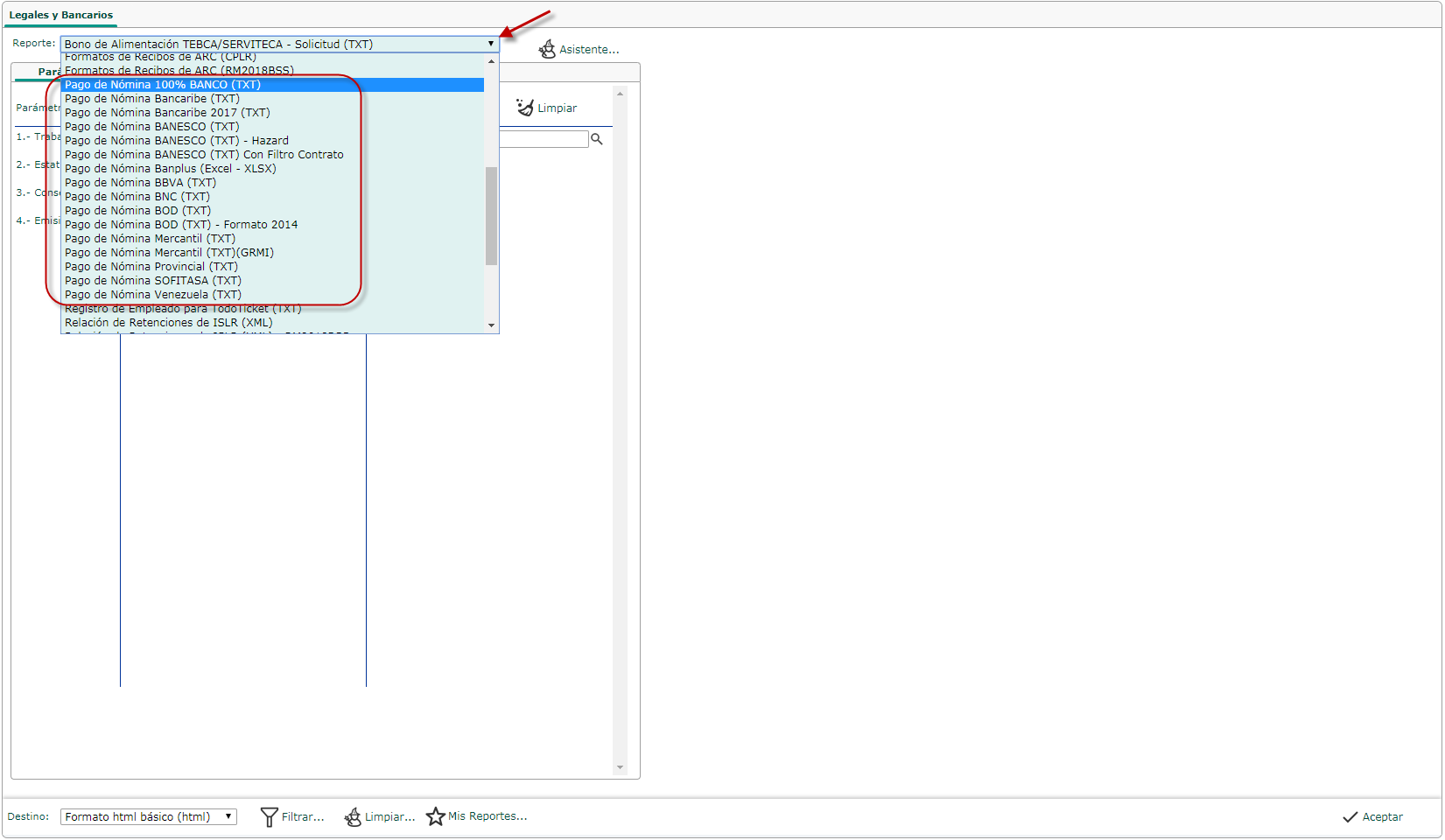Click the Limpiar broom icon in parameters
This screenshot has height=840, width=1445.
(525, 108)
